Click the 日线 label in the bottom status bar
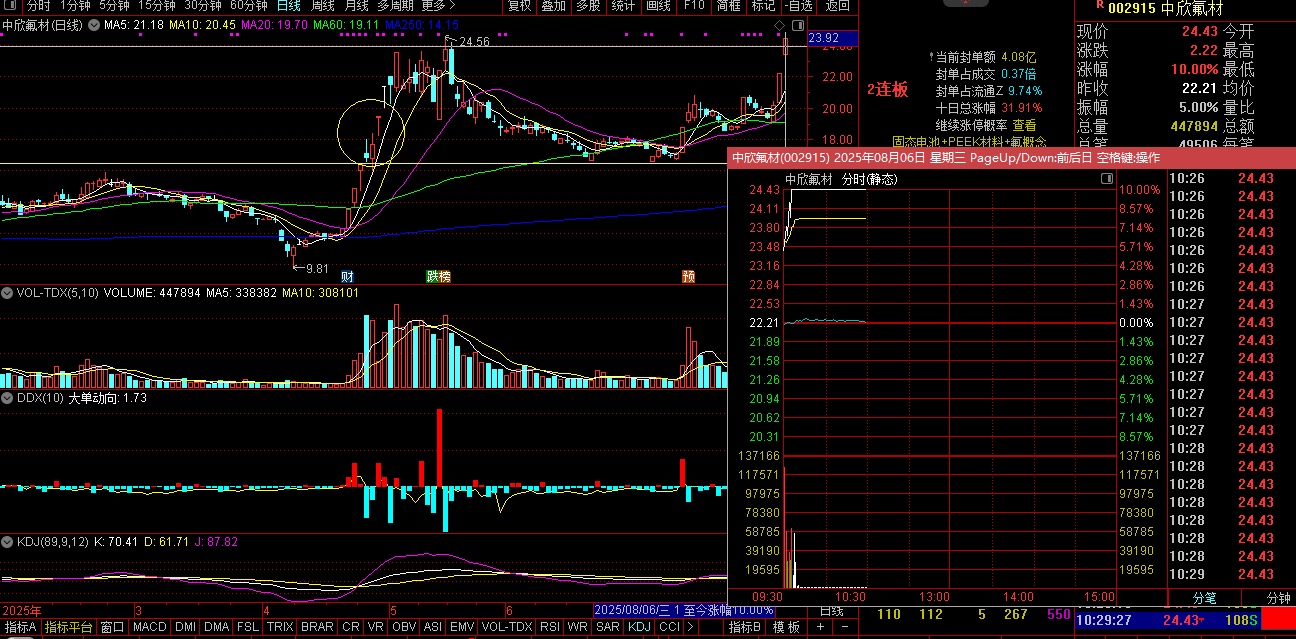The image size is (1296, 639). point(830,611)
